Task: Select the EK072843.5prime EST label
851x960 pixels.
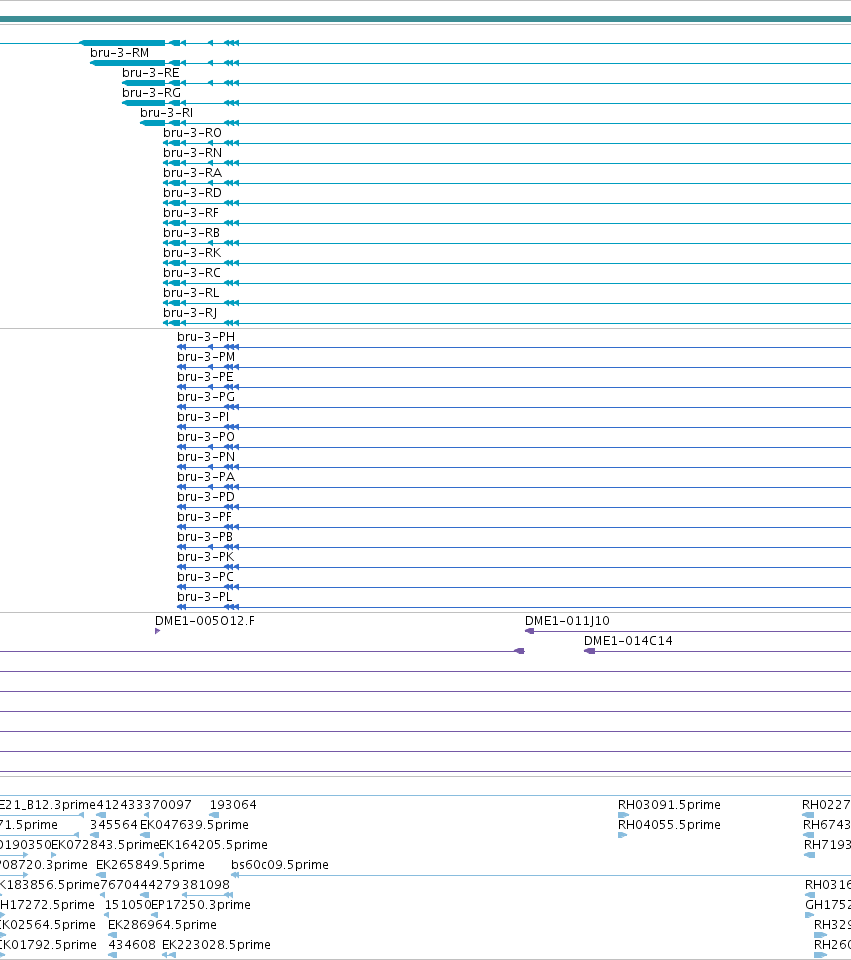Action: 105,845
